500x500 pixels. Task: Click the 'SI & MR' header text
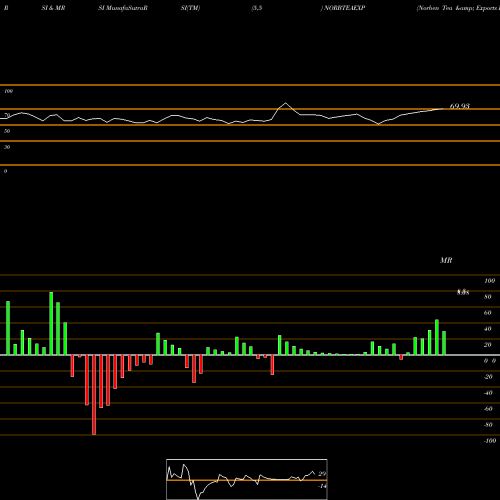[53, 8]
